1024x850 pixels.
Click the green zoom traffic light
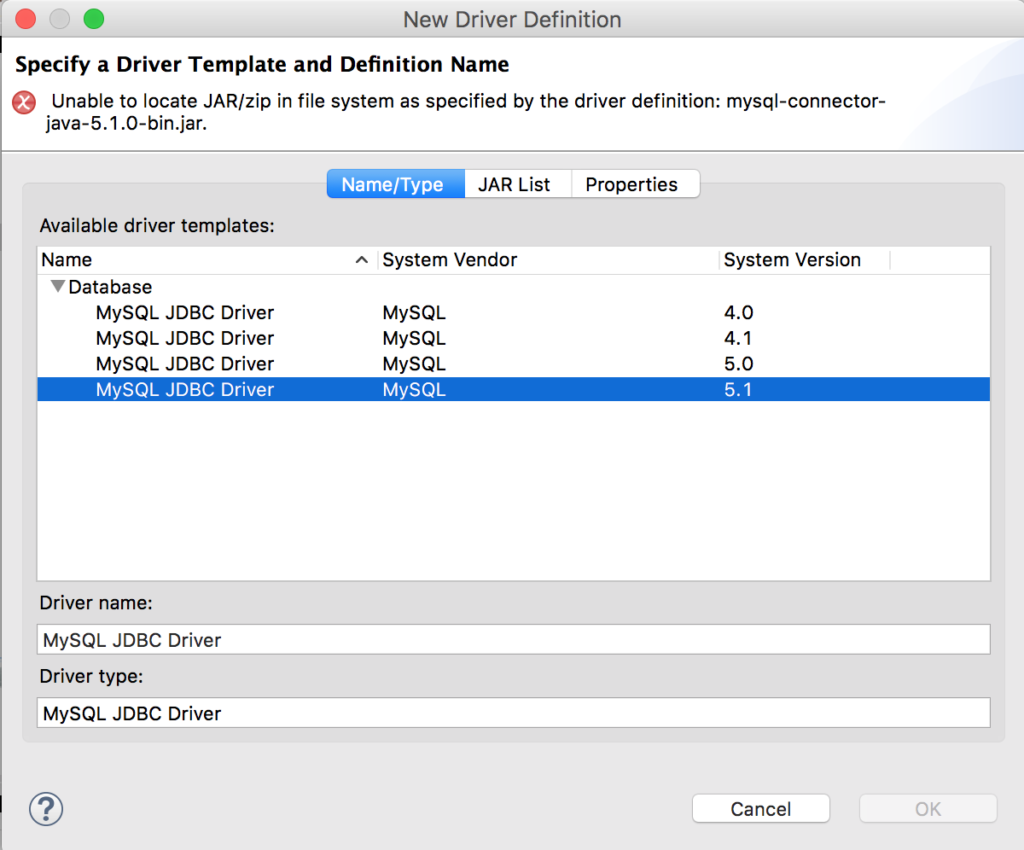[93, 17]
